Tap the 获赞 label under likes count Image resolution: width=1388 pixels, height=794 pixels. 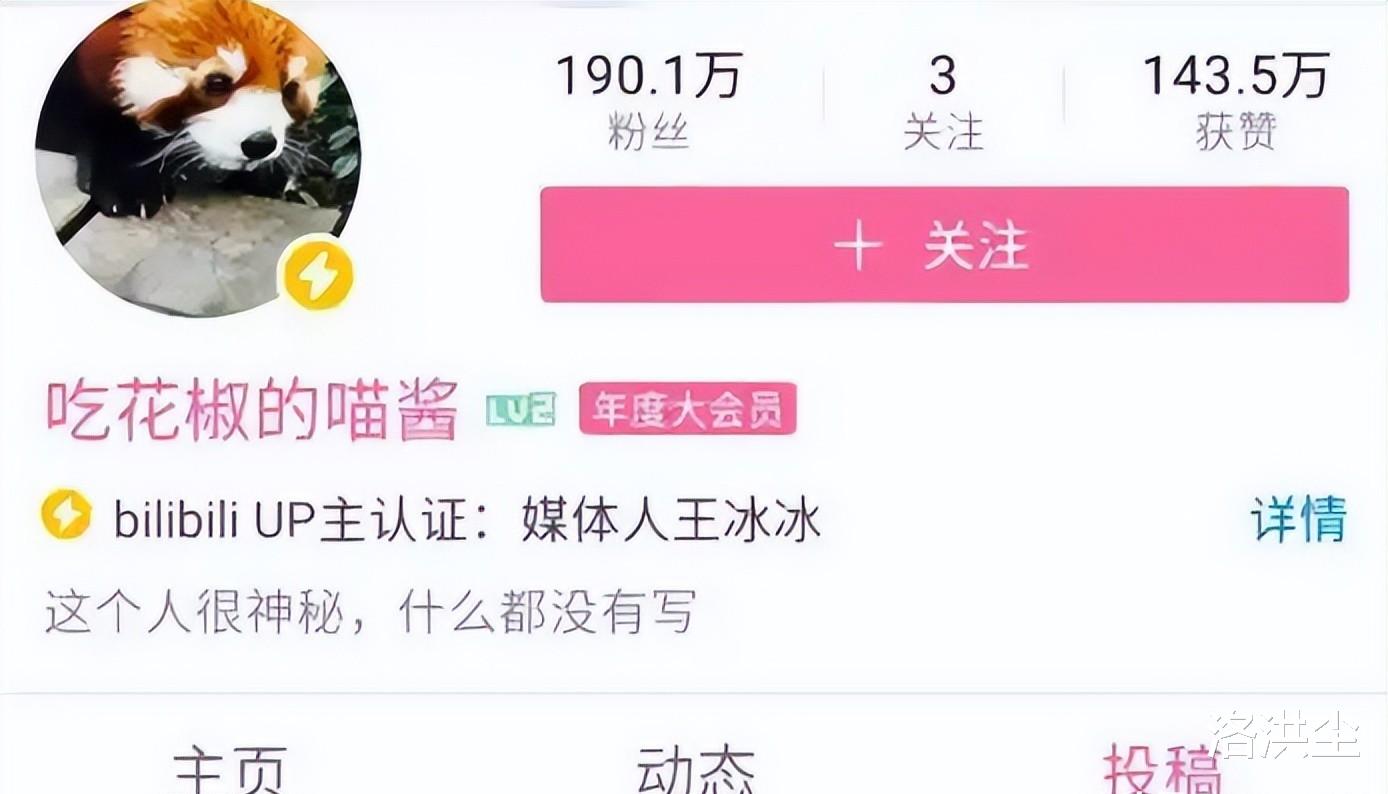tap(1236, 131)
